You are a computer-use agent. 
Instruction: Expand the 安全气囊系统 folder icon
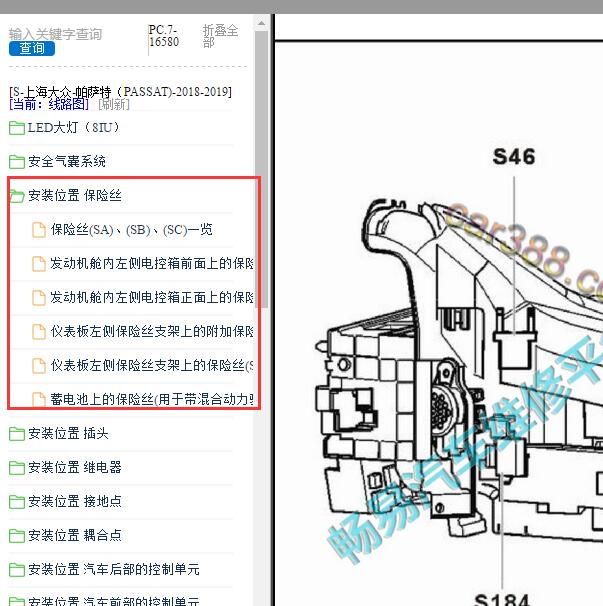coord(17,162)
